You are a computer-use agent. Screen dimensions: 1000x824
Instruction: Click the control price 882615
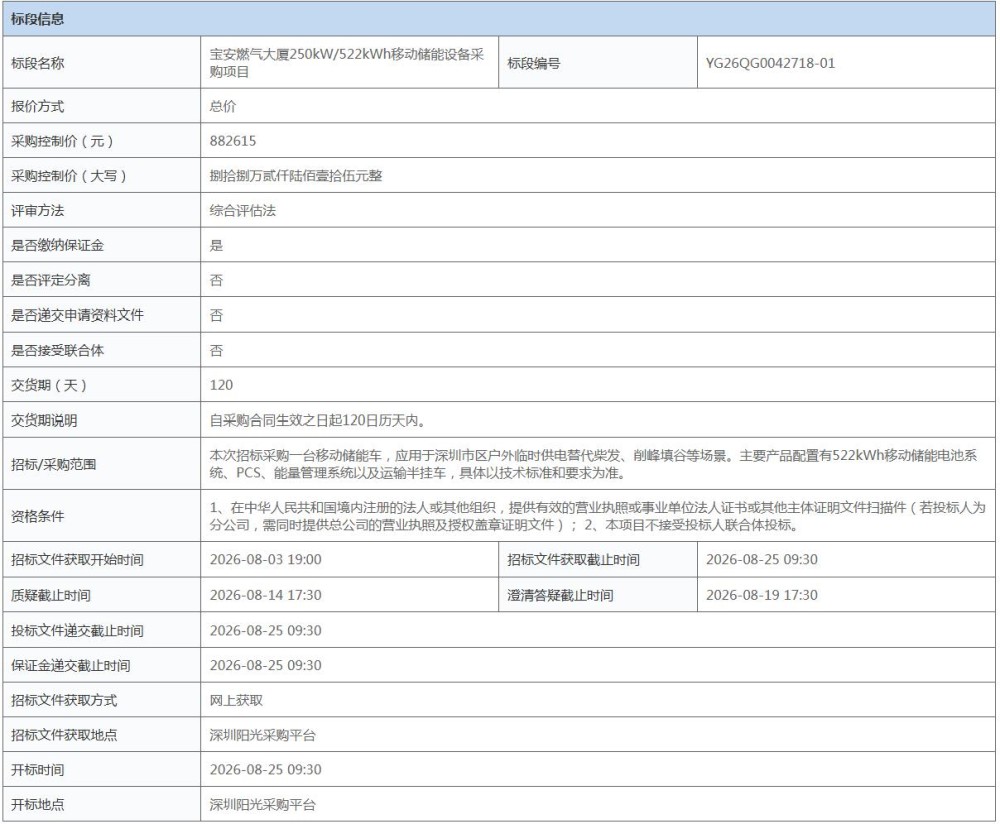pos(233,141)
